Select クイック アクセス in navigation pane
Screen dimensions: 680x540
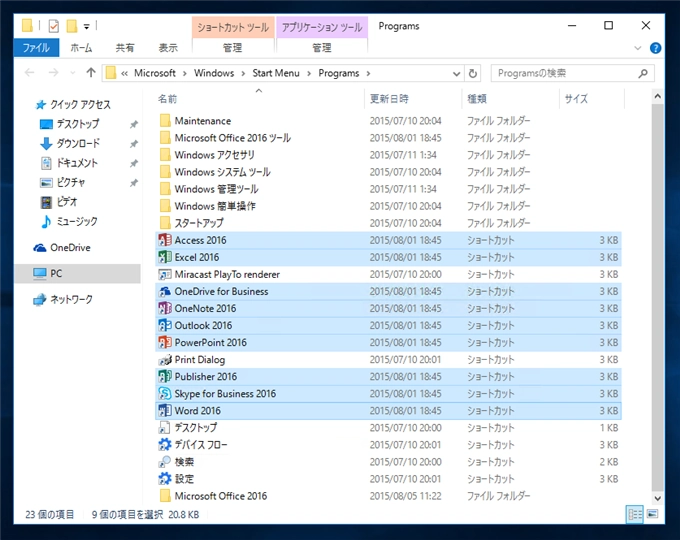click(80, 105)
